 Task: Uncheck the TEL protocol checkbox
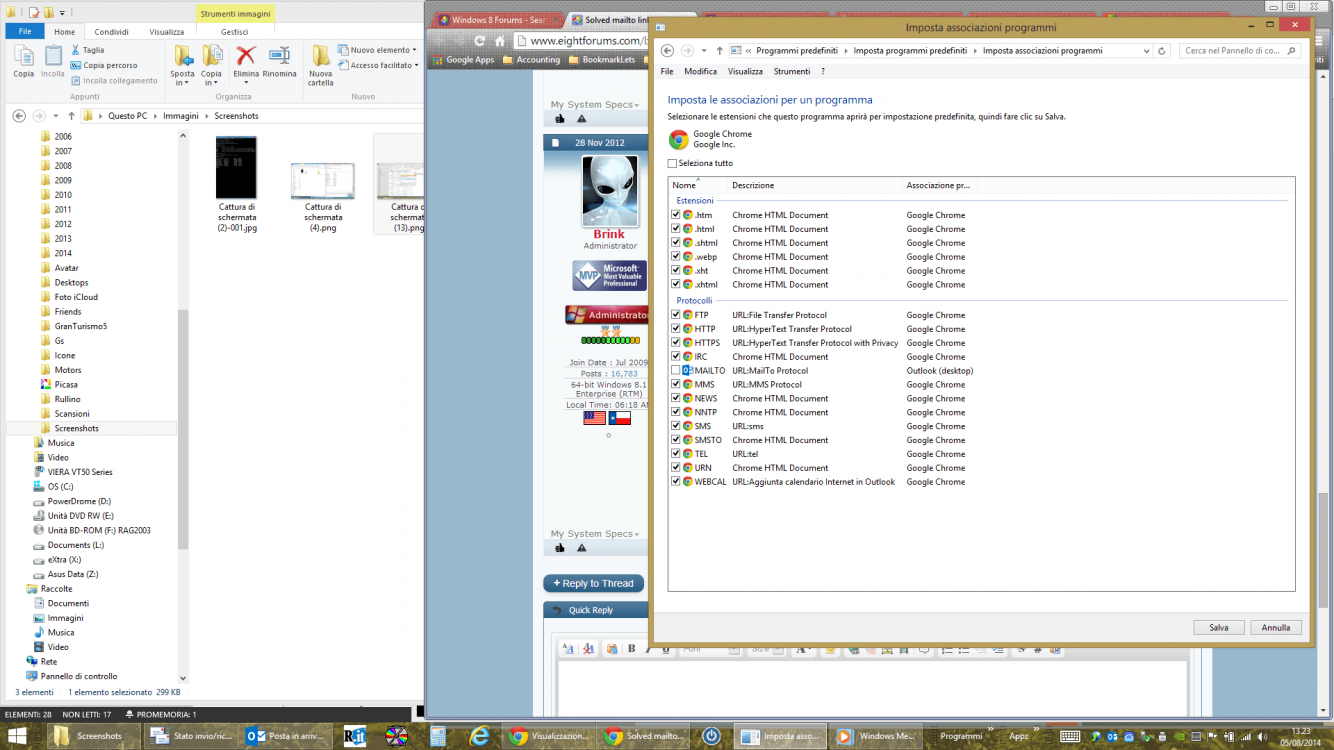point(676,454)
